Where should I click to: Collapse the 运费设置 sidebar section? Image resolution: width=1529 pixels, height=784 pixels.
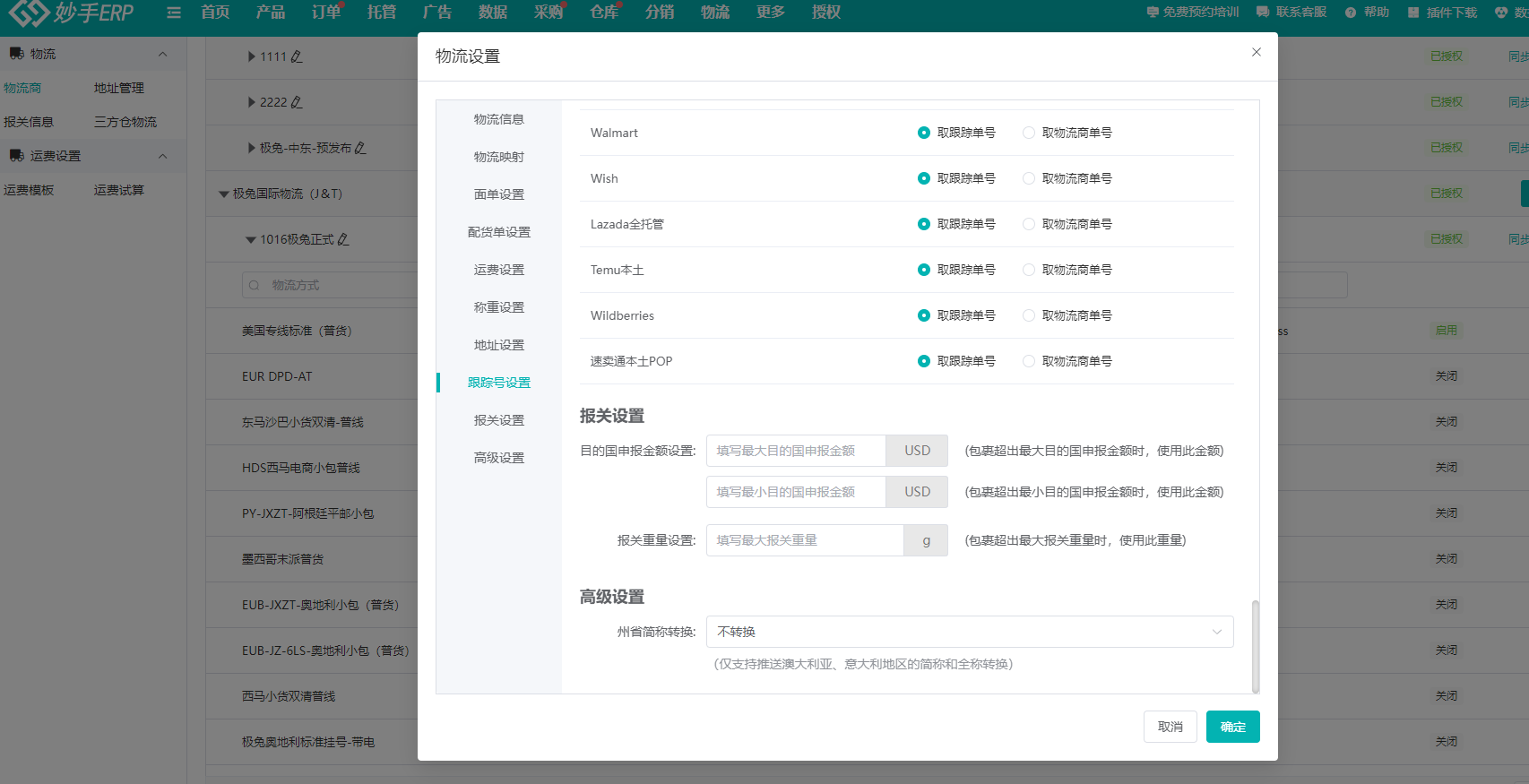pos(163,156)
